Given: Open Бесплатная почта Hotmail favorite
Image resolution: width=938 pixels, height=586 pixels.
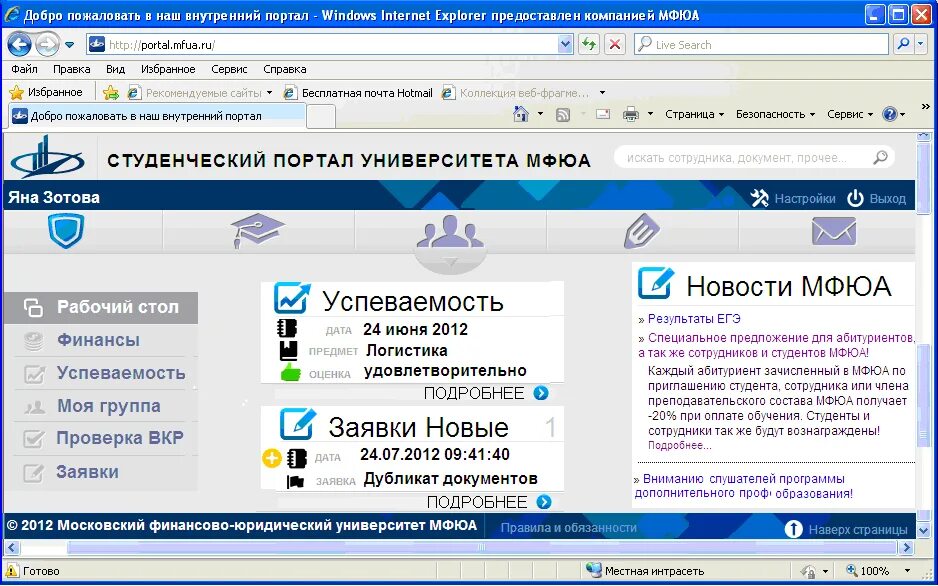Looking at the screenshot, I should pyautogui.click(x=358, y=93).
